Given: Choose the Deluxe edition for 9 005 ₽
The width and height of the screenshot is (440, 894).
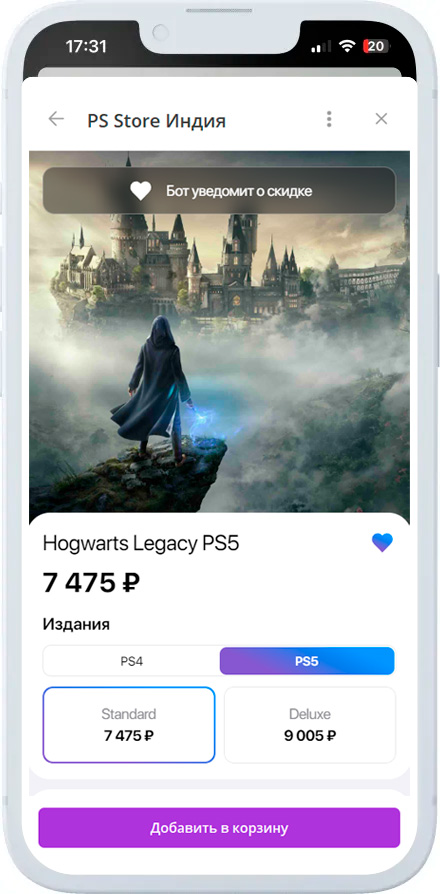Looking at the screenshot, I should [309, 725].
